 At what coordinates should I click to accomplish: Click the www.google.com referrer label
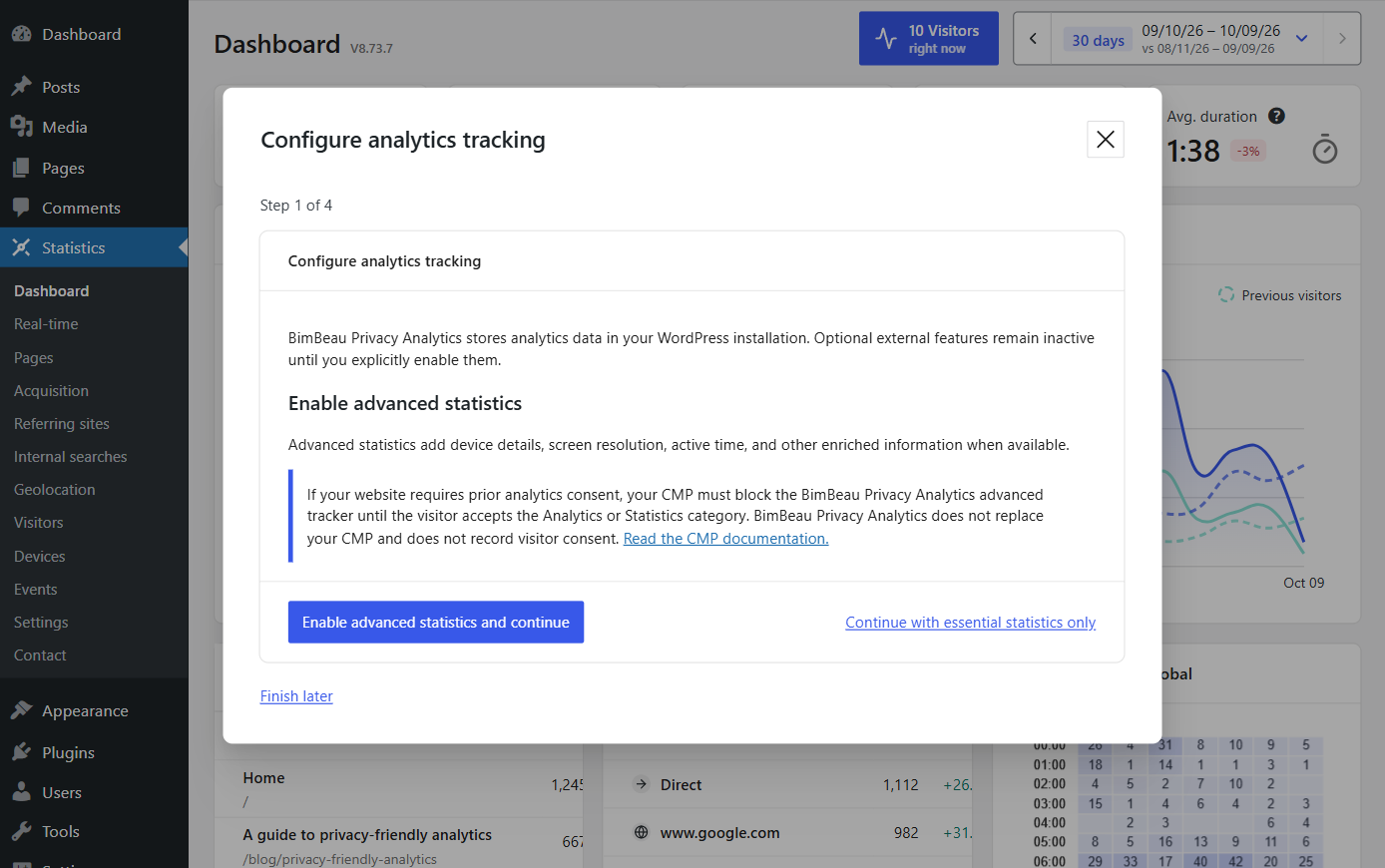click(719, 832)
